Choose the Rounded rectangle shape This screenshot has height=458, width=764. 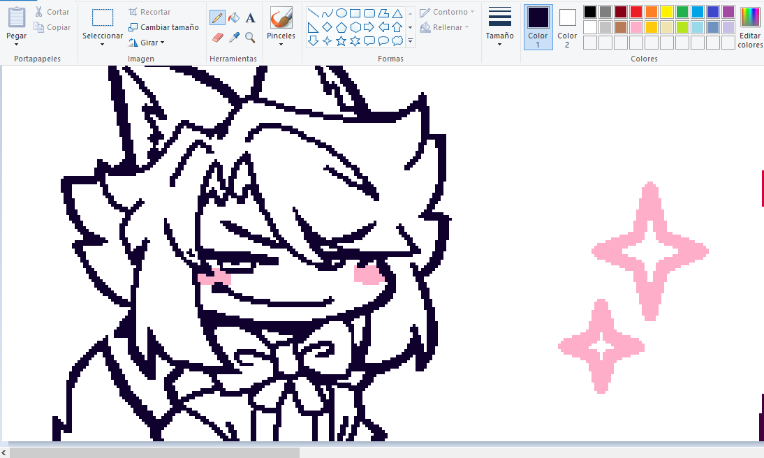click(x=369, y=13)
